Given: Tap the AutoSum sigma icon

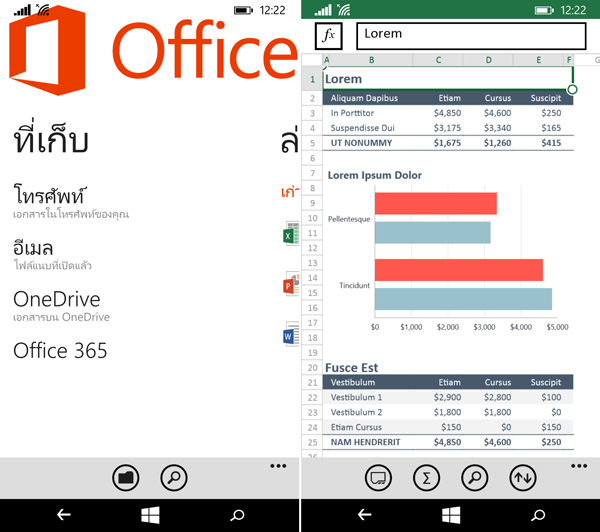Looking at the screenshot, I should [427, 478].
